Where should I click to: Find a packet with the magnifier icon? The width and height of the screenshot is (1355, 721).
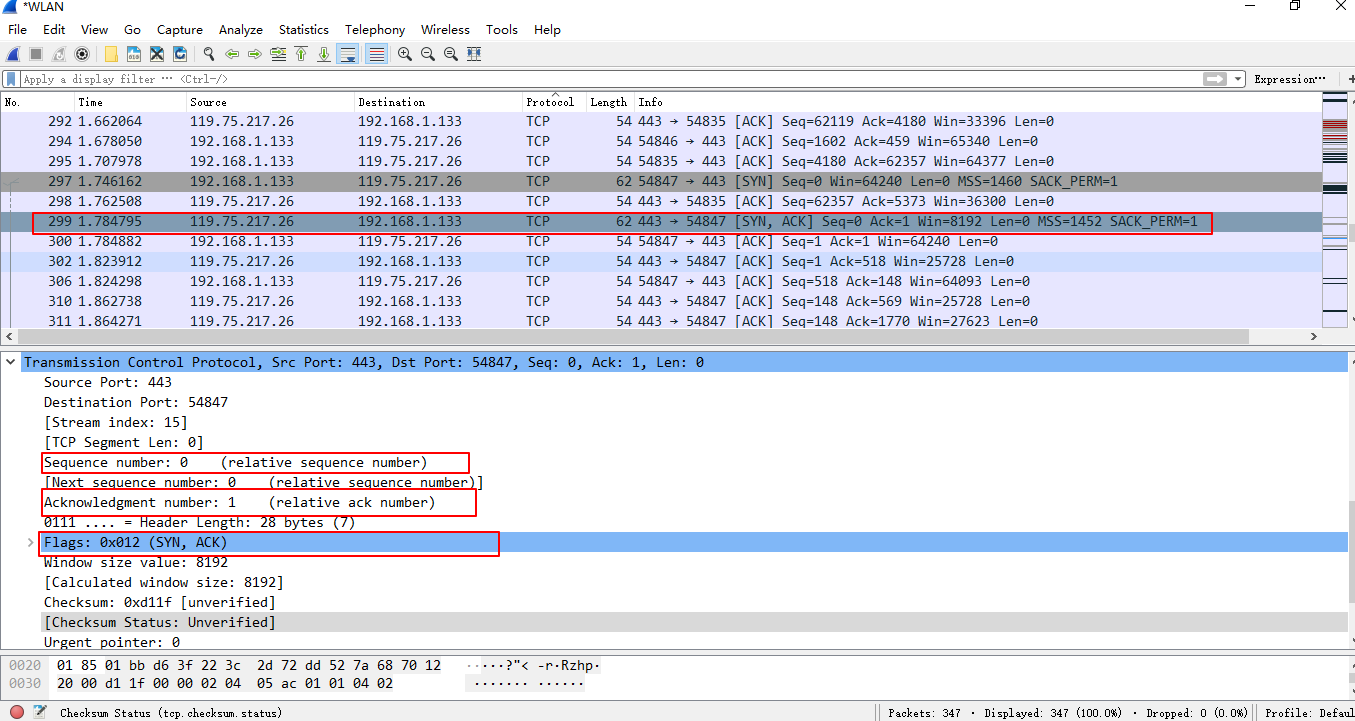[x=209, y=54]
